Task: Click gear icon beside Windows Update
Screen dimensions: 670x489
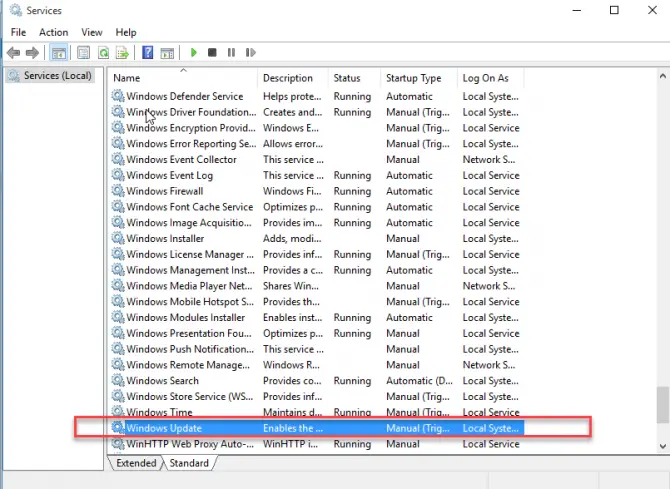Action: point(118,427)
